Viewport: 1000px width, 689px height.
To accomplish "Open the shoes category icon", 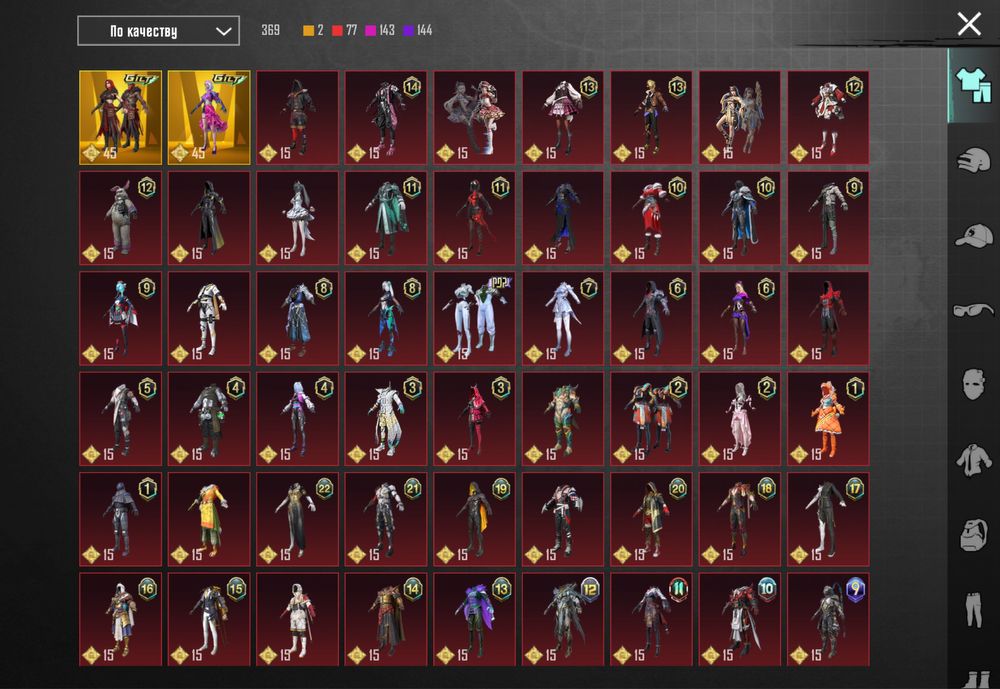I will coord(976,679).
